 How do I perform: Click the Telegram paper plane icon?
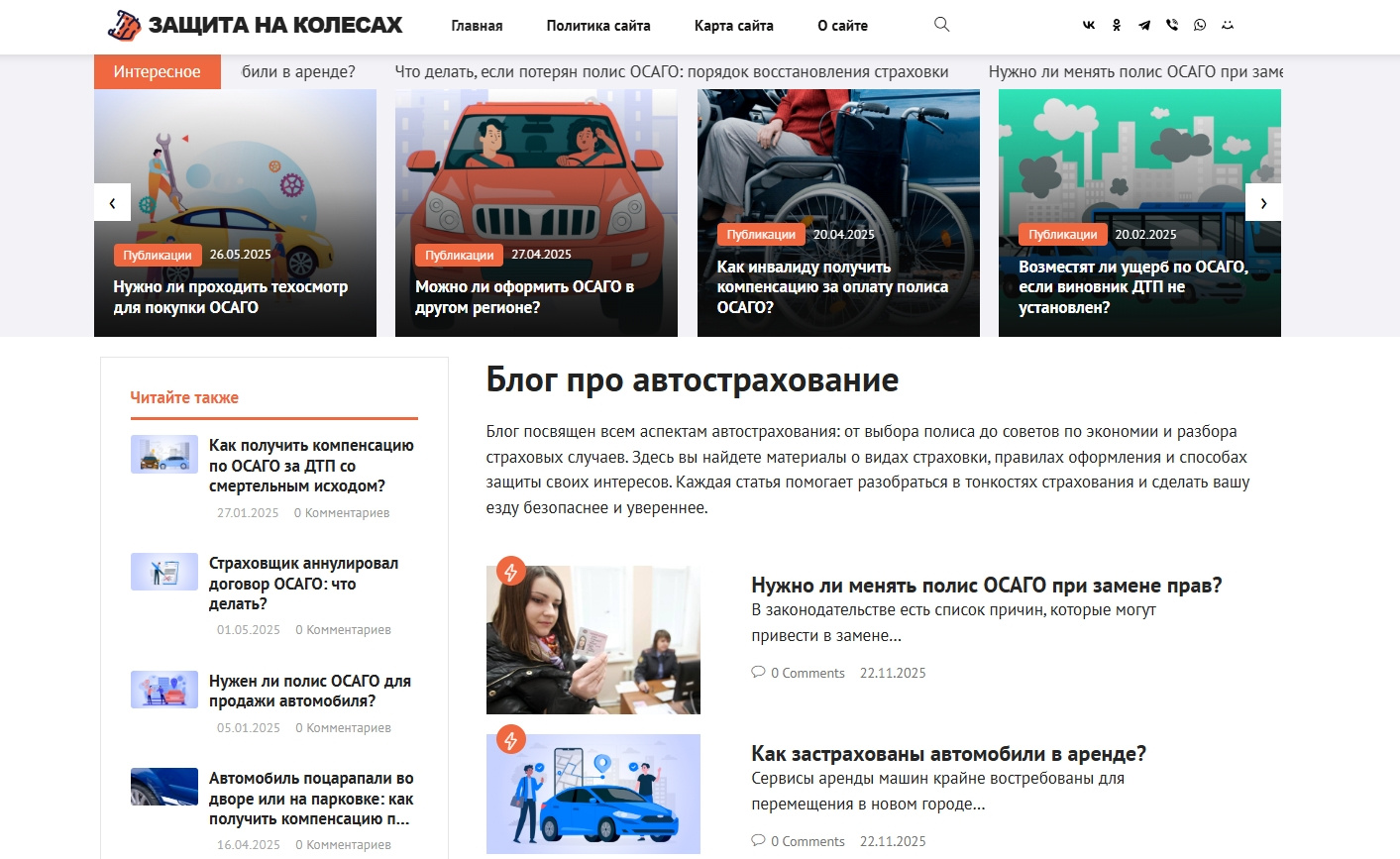(x=1144, y=26)
